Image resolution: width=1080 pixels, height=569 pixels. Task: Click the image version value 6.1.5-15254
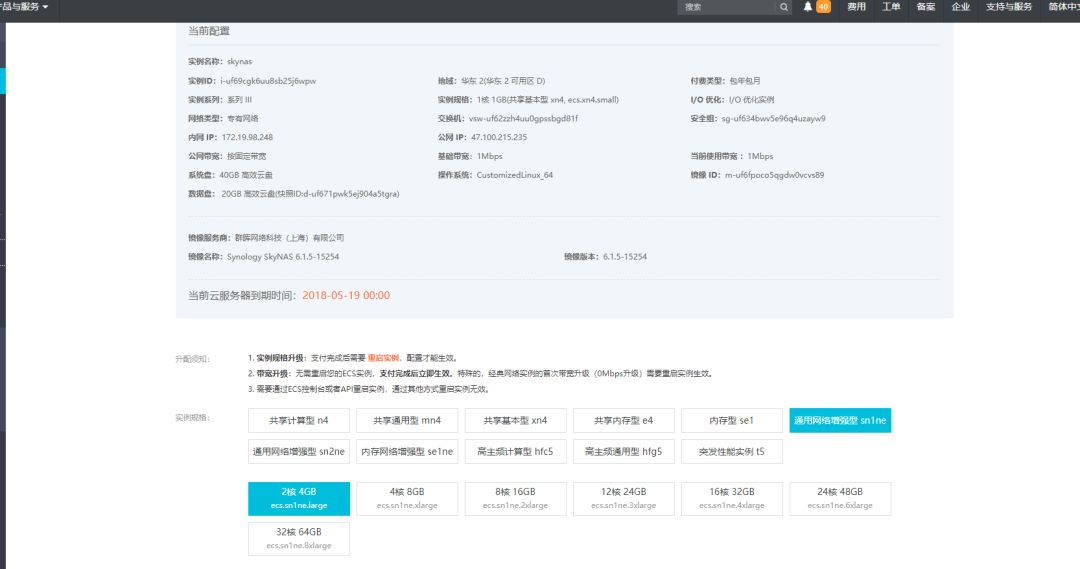(x=625, y=257)
